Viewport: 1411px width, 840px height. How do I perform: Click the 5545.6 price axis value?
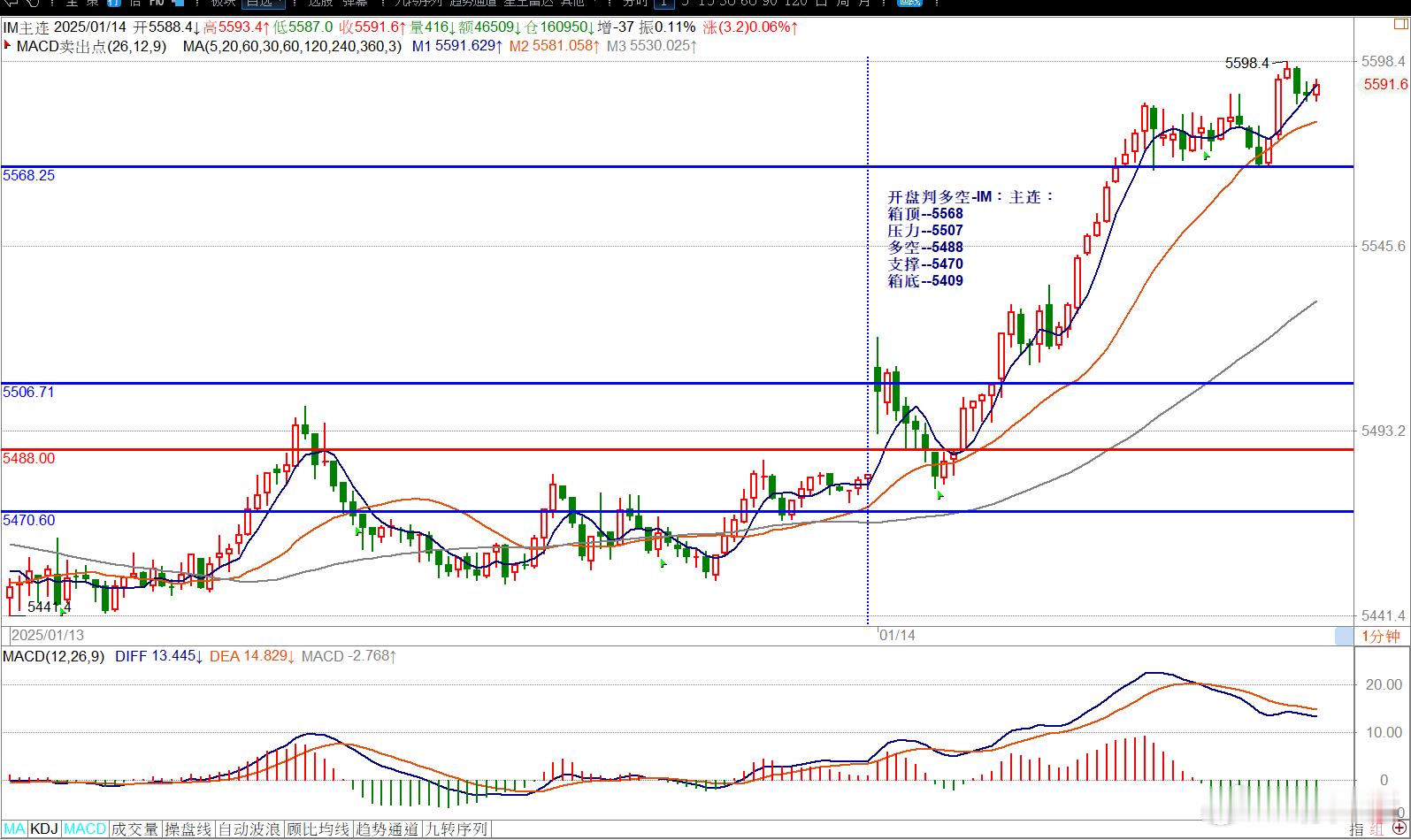coord(1384,246)
